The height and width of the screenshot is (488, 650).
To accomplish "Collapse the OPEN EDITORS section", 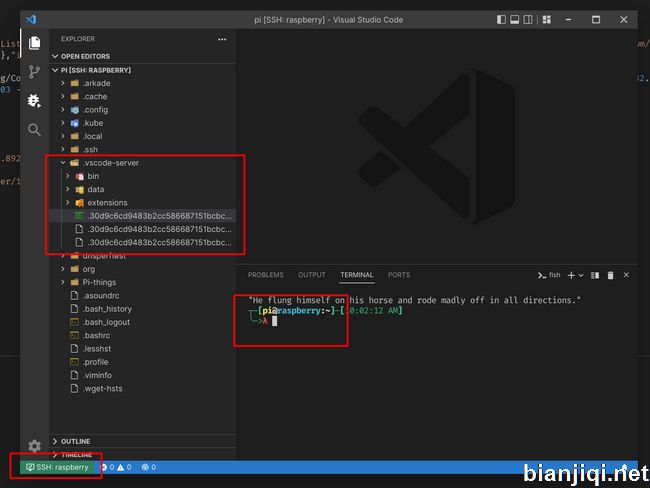I will tap(143, 56).
